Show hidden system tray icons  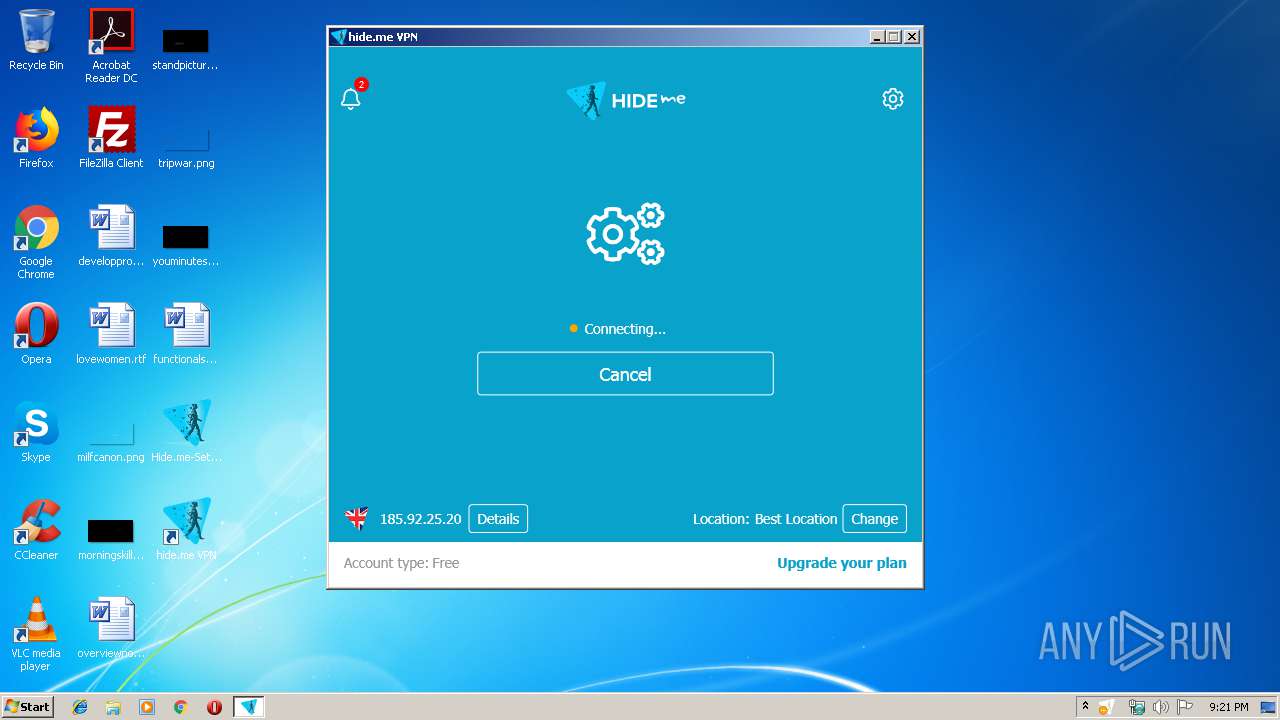(x=1085, y=707)
